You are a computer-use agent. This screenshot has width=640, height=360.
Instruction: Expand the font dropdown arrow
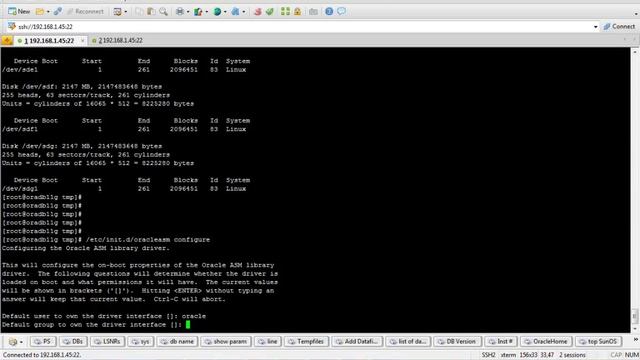[244, 12]
